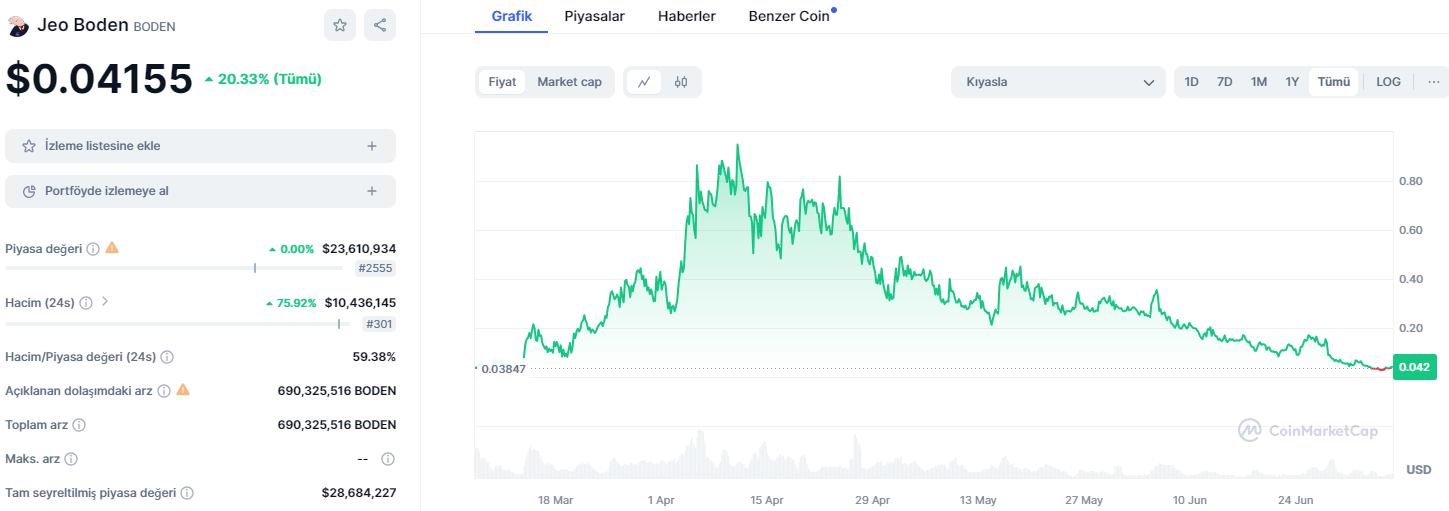
Task: Click warning icon beside Piyasa değeri
Action: pos(112,247)
